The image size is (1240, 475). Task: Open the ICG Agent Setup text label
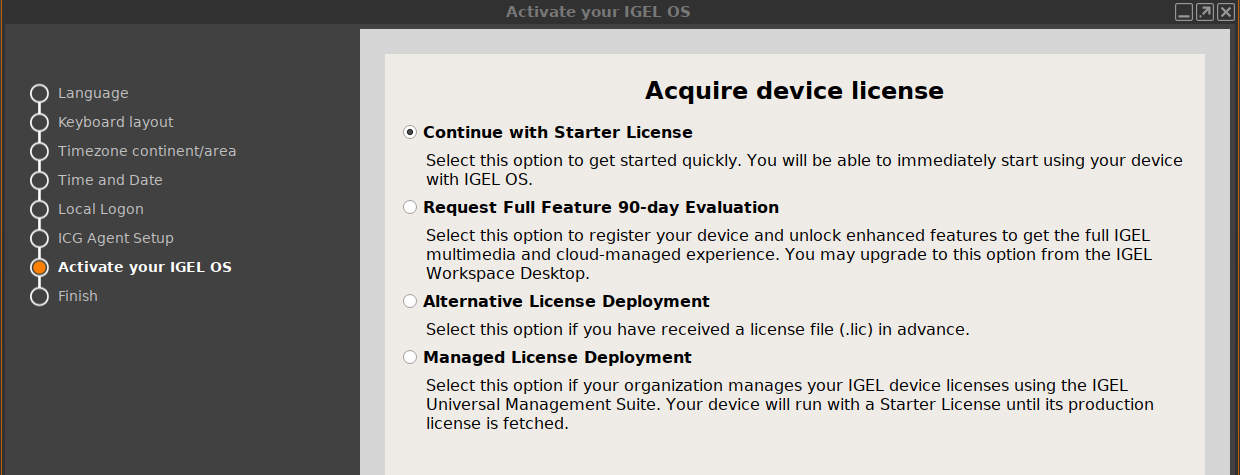coord(115,238)
